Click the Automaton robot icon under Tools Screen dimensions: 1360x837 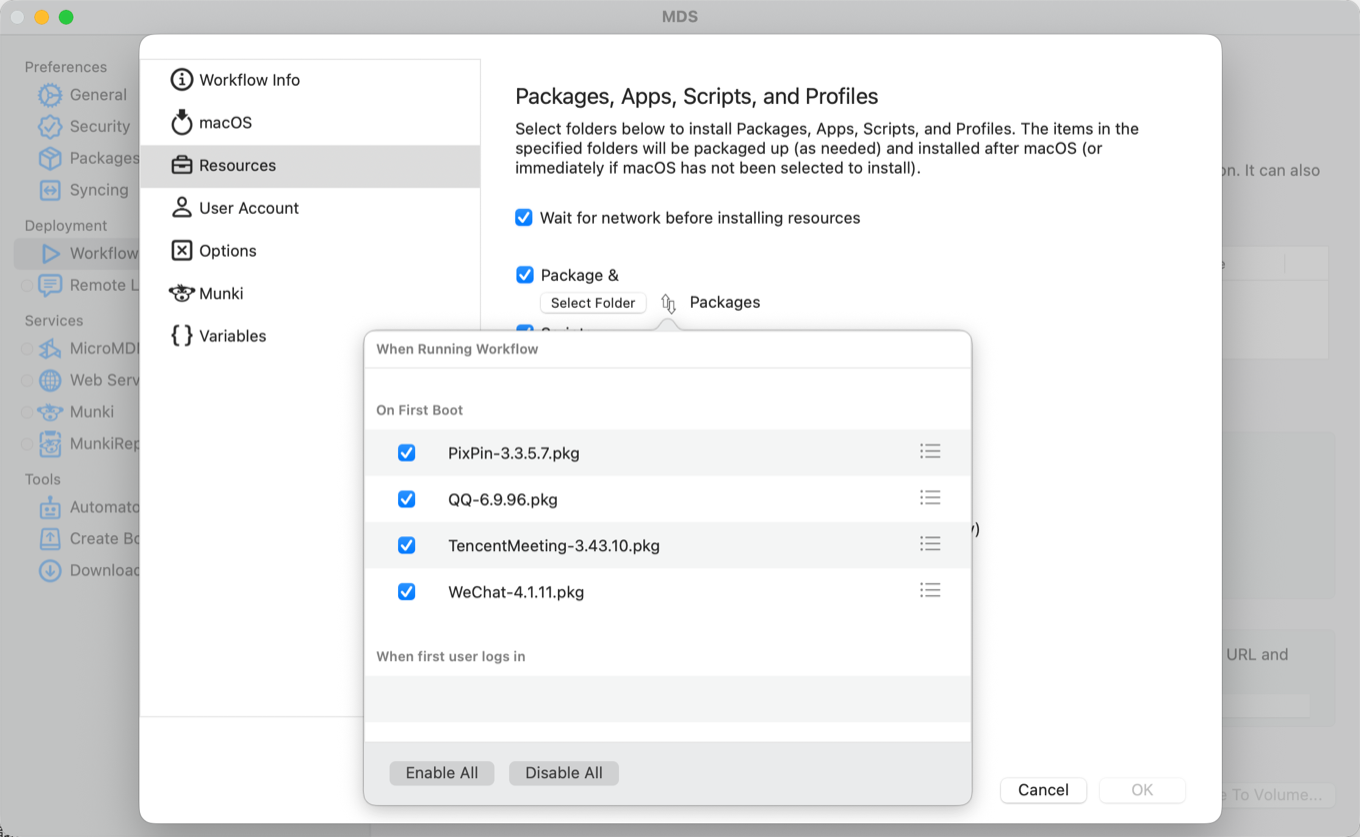point(50,507)
